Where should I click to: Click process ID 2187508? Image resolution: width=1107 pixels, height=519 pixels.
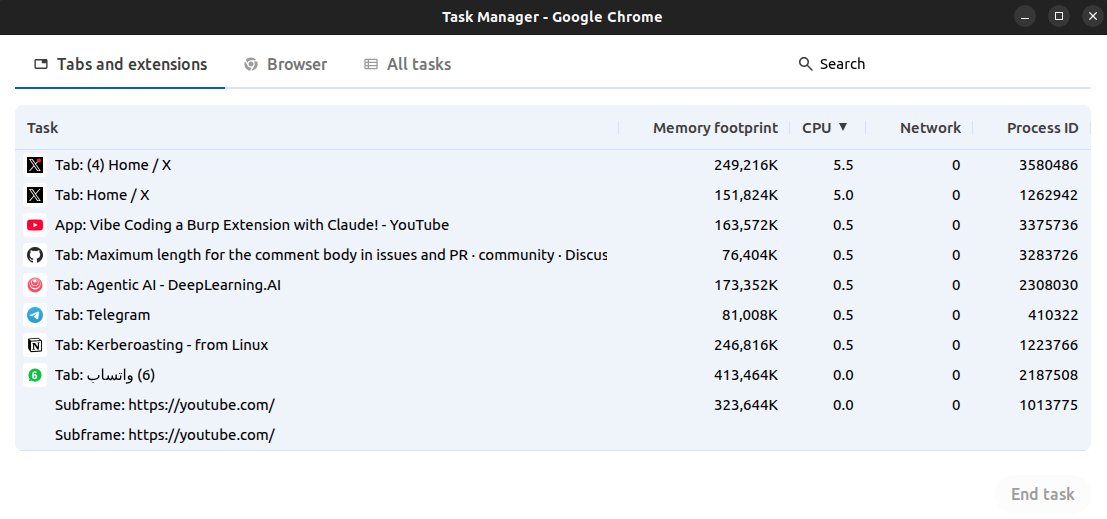[x=1048, y=375]
